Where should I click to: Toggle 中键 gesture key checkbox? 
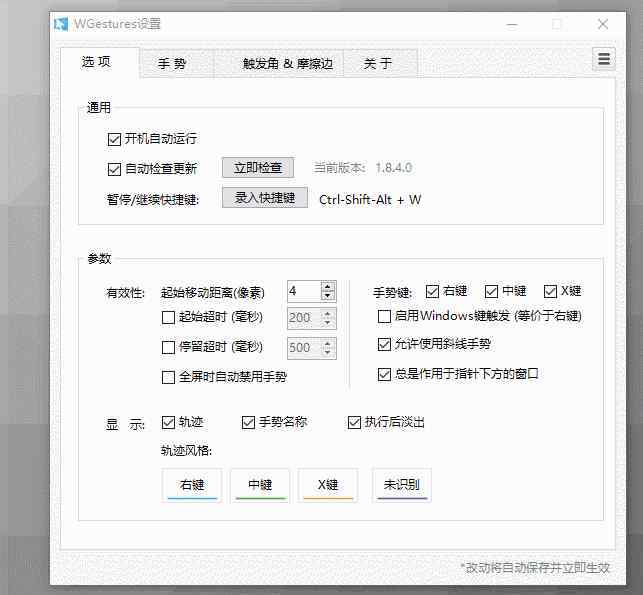pyautogui.click(x=491, y=292)
